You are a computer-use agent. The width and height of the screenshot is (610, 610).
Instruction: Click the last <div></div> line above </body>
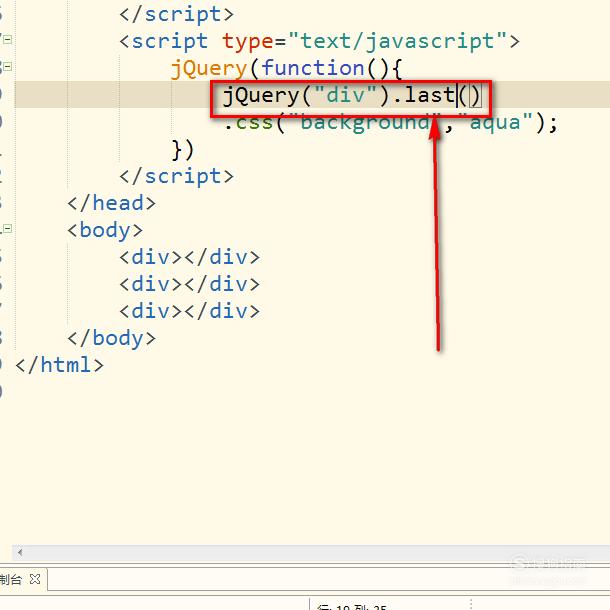pyautogui.click(x=189, y=311)
